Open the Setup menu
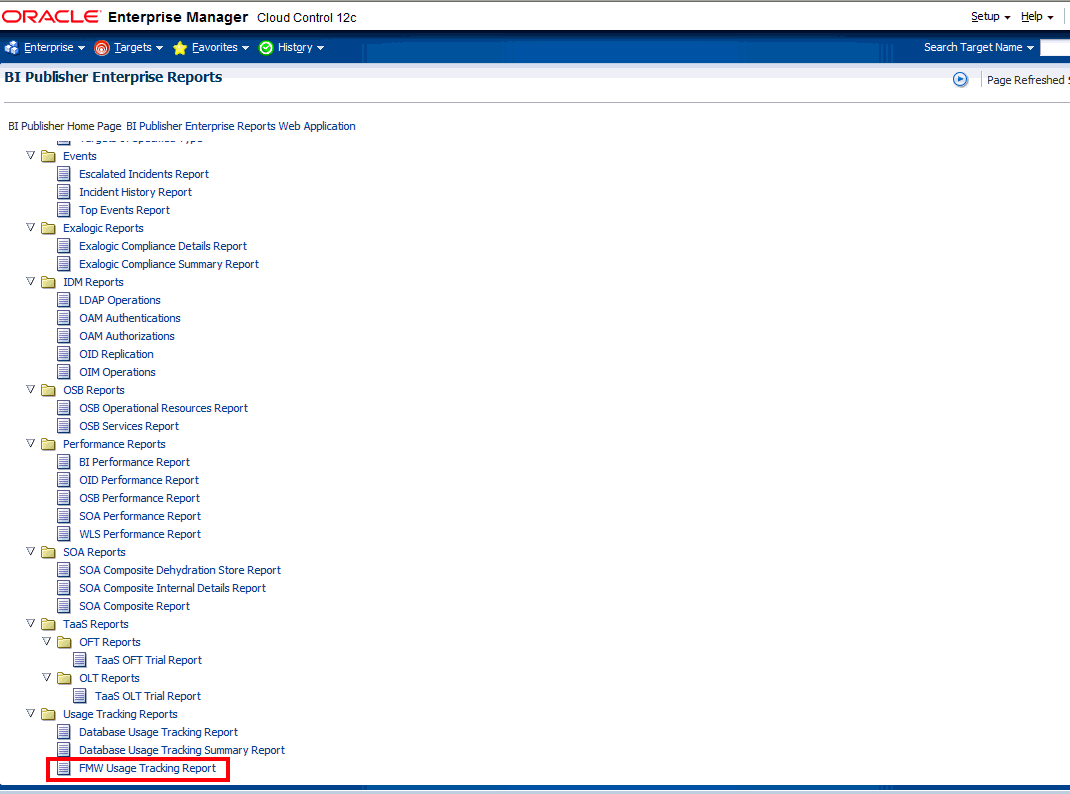This screenshot has height=794, width=1070. (990, 16)
